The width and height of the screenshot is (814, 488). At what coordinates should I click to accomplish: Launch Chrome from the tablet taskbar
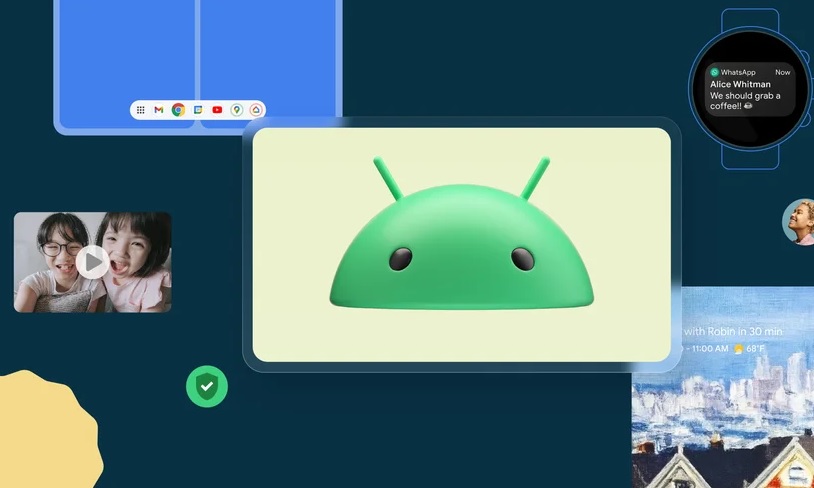pos(178,110)
